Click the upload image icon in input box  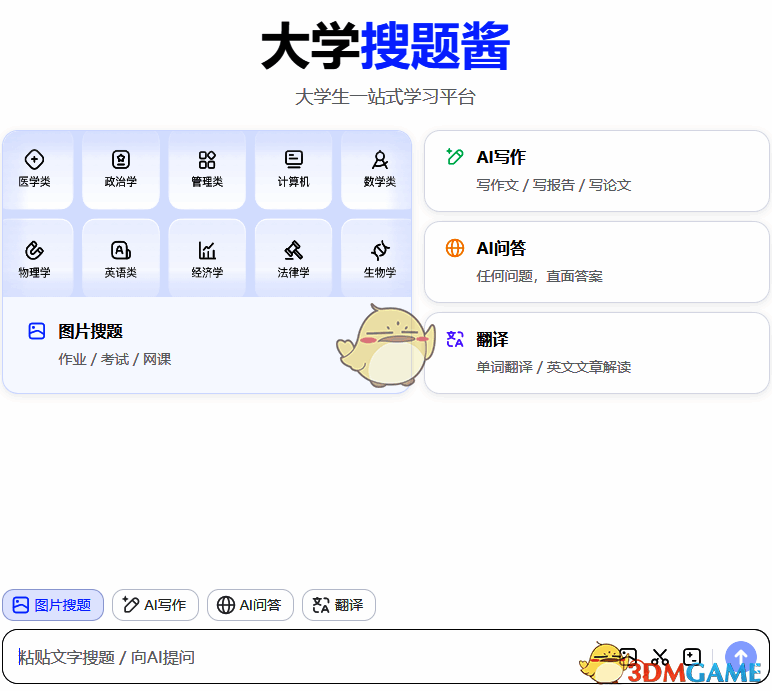click(x=628, y=657)
